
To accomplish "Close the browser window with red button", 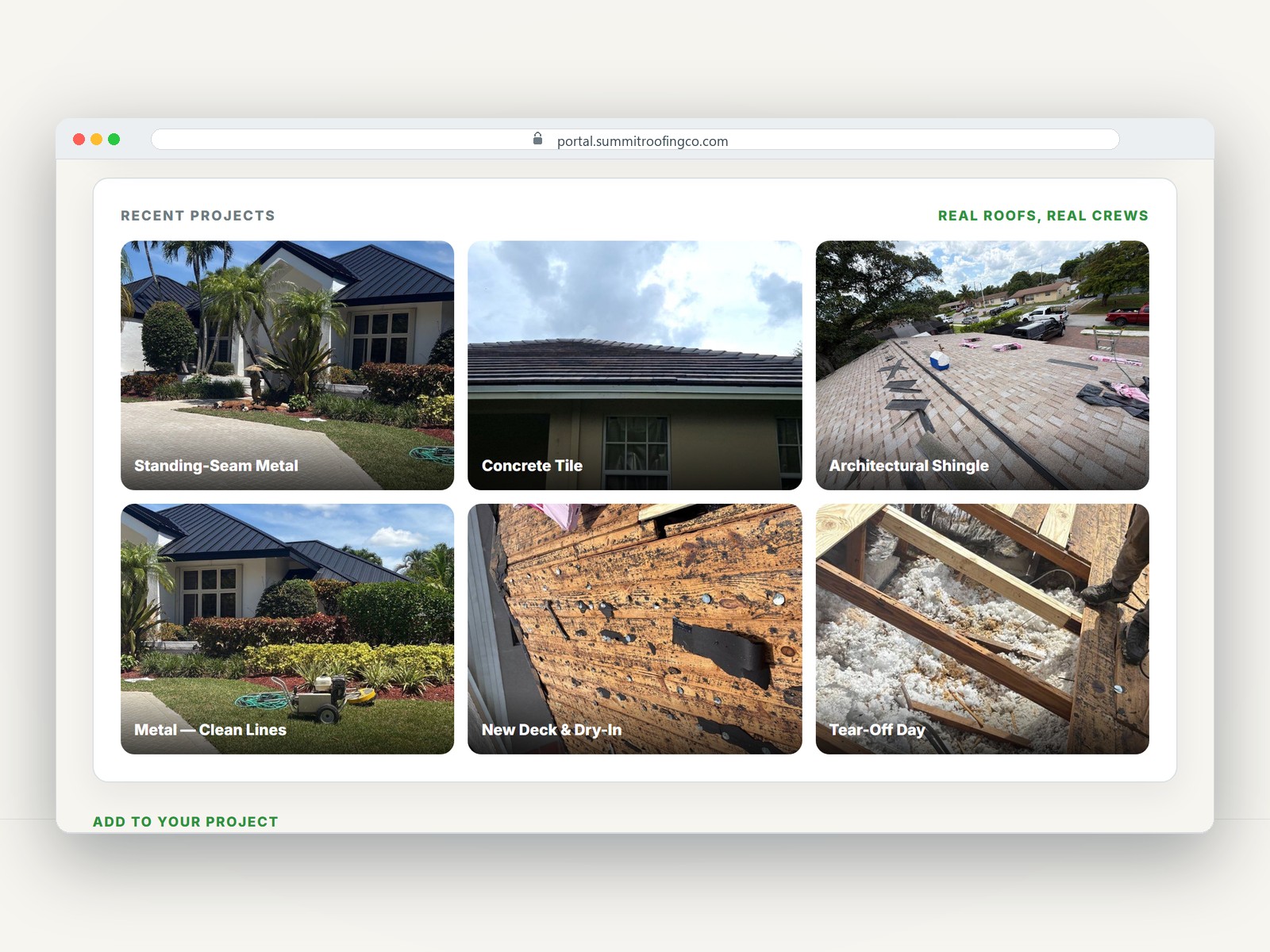I will (79, 140).
